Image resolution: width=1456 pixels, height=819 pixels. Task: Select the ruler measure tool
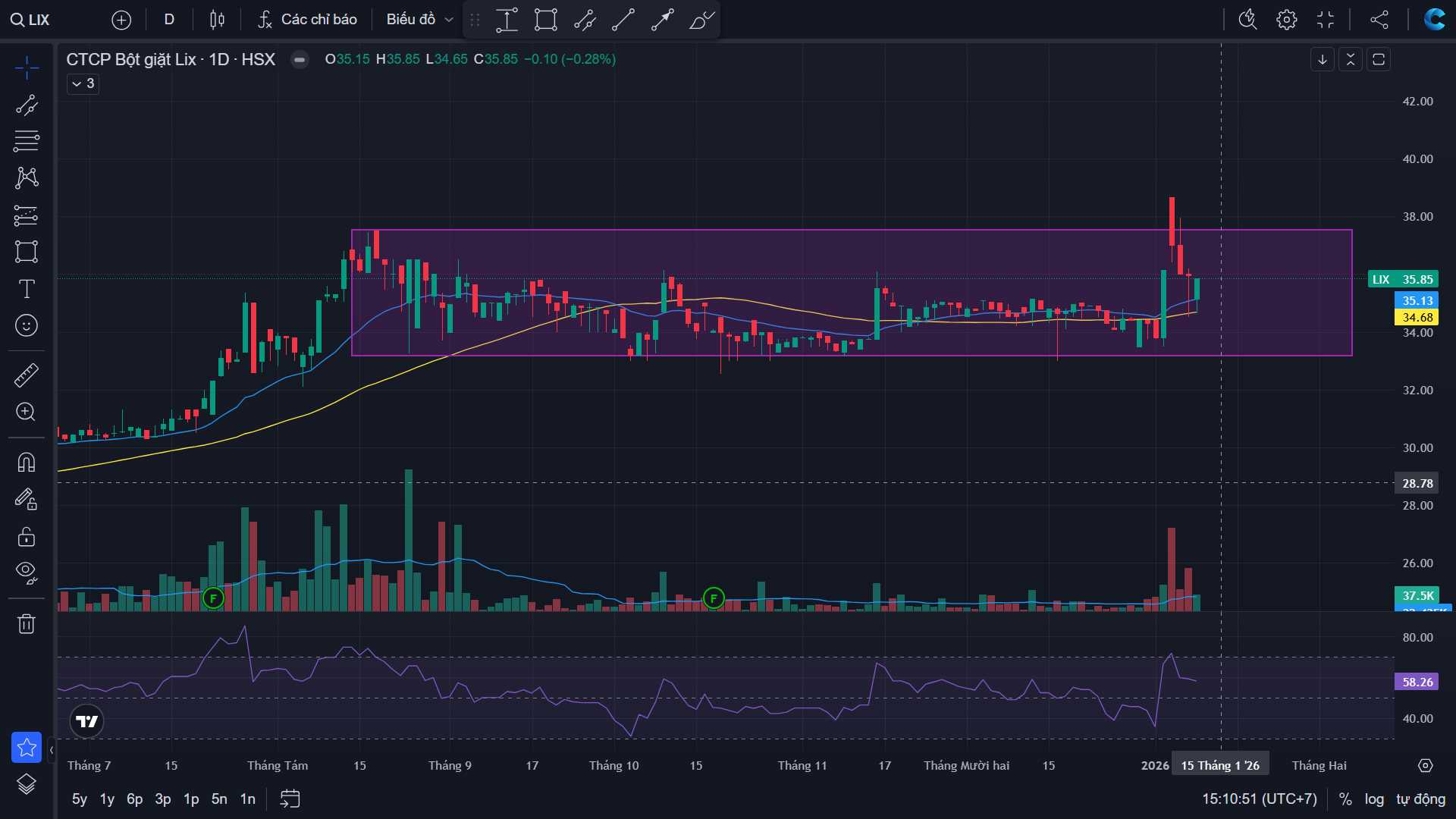tap(27, 375)
